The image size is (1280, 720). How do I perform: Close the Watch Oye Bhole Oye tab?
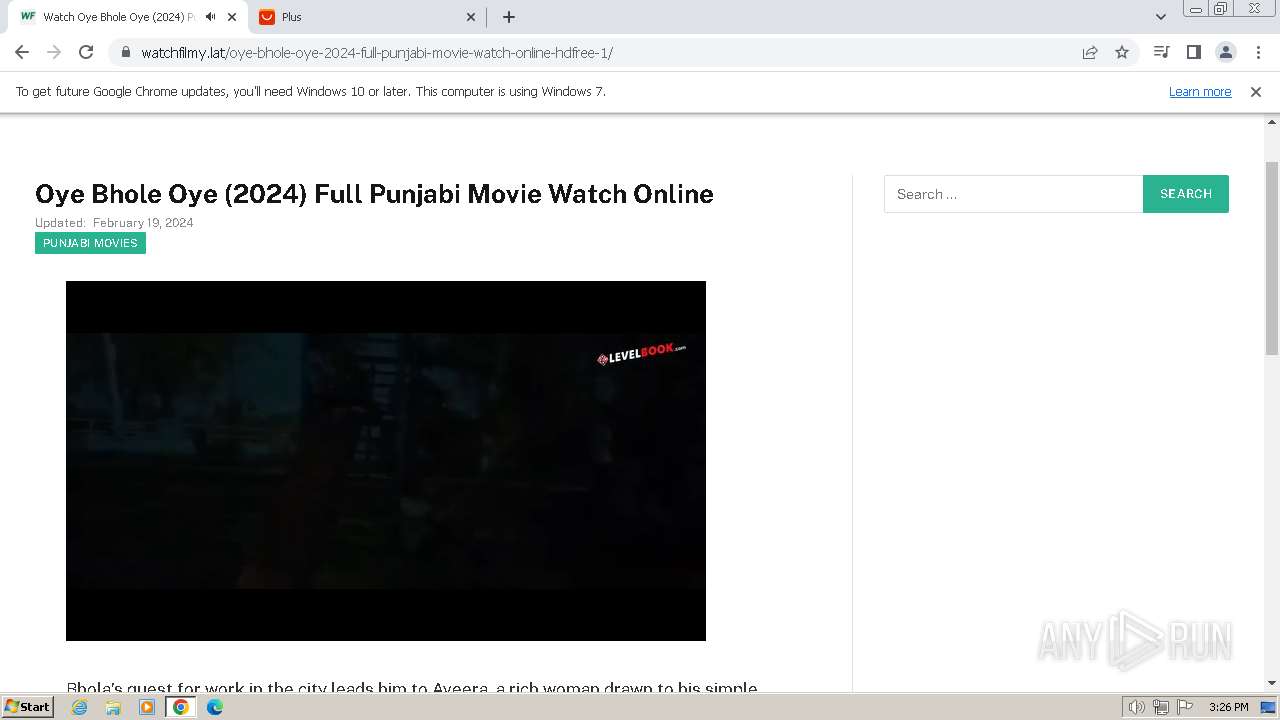point(232,17)
